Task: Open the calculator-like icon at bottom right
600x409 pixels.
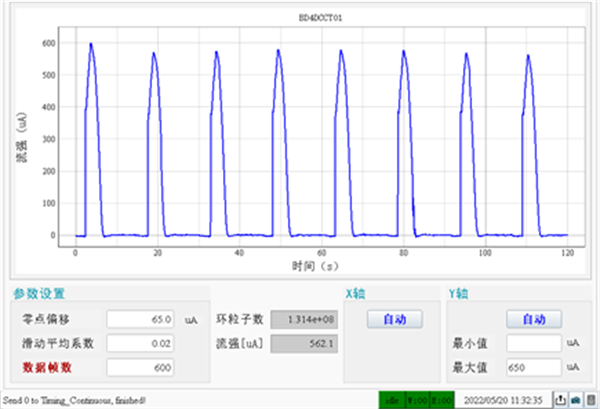Action: 591,400
